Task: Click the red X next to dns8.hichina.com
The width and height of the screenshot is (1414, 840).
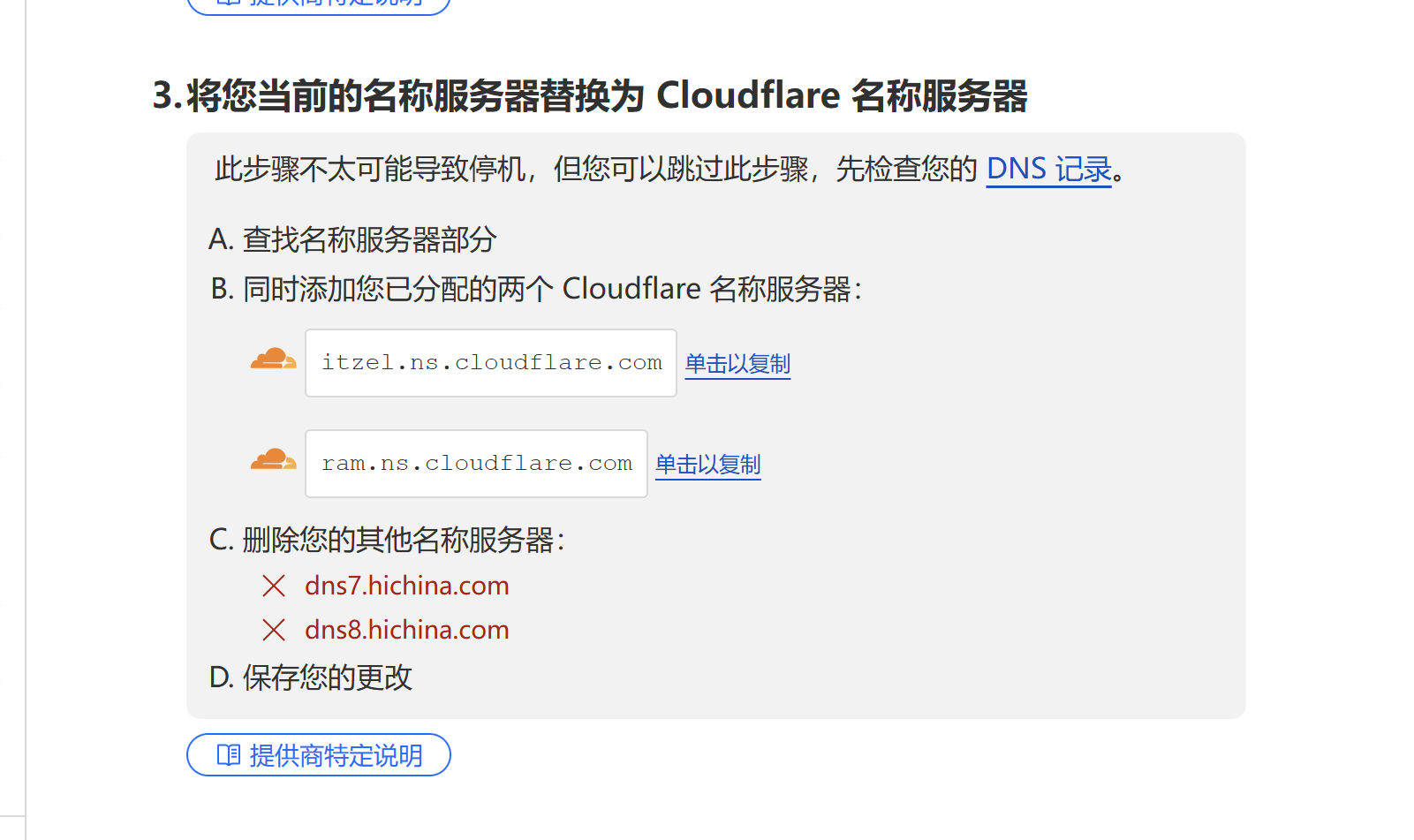Action: [x=274, y=630]
